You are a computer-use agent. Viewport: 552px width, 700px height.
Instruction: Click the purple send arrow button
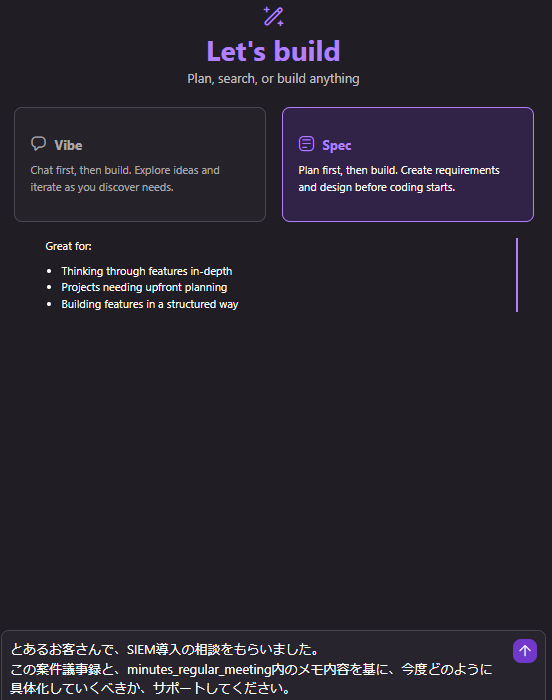[x=525, y=651]
